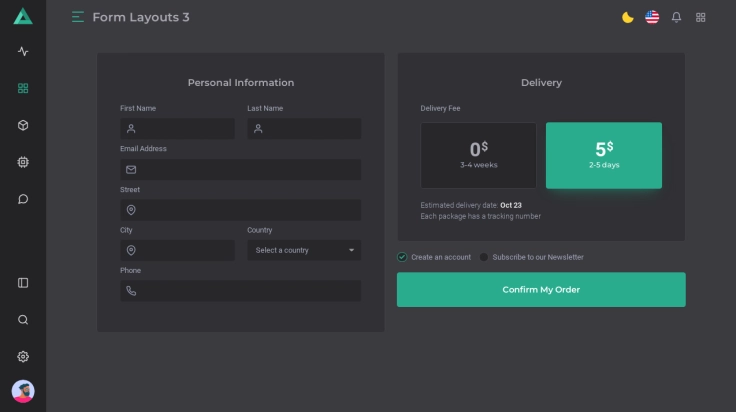Open the user avatar profile menu
The height and width of the screenshot is (412, 736).
(23, 391)
